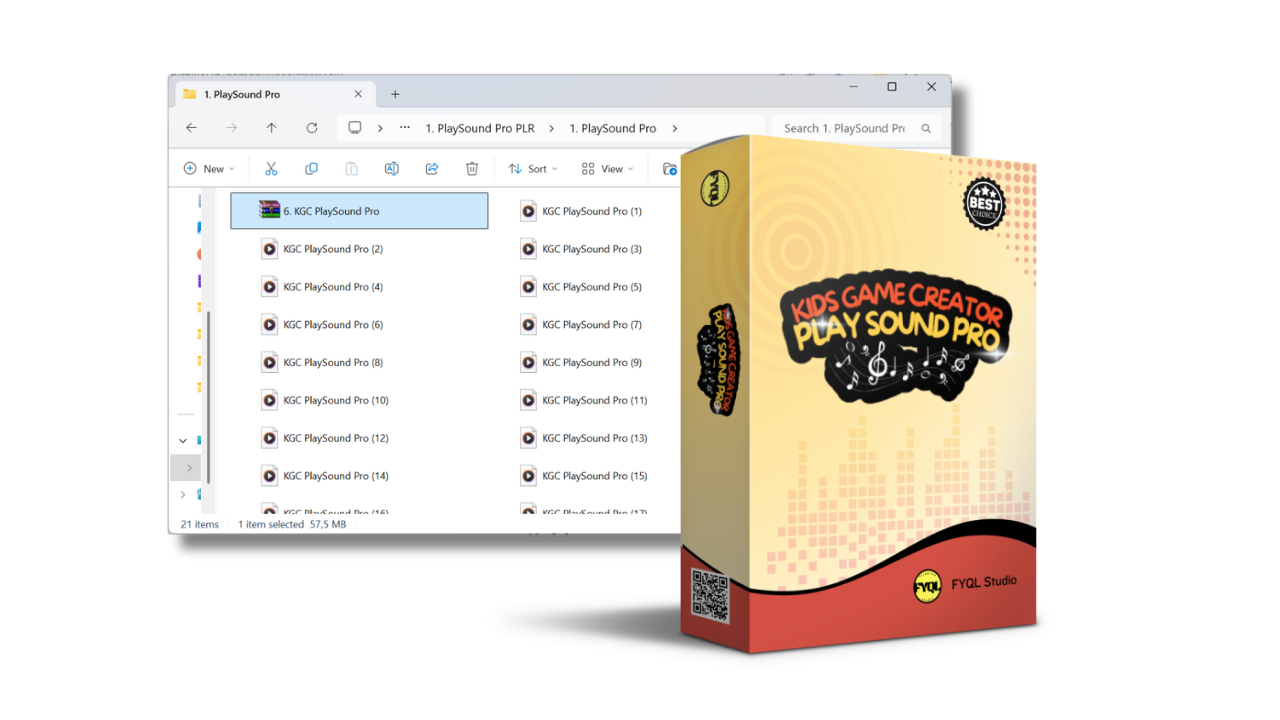
Task: Expand the bottom navigation pane tree node
Action: (x=183, y=494)
